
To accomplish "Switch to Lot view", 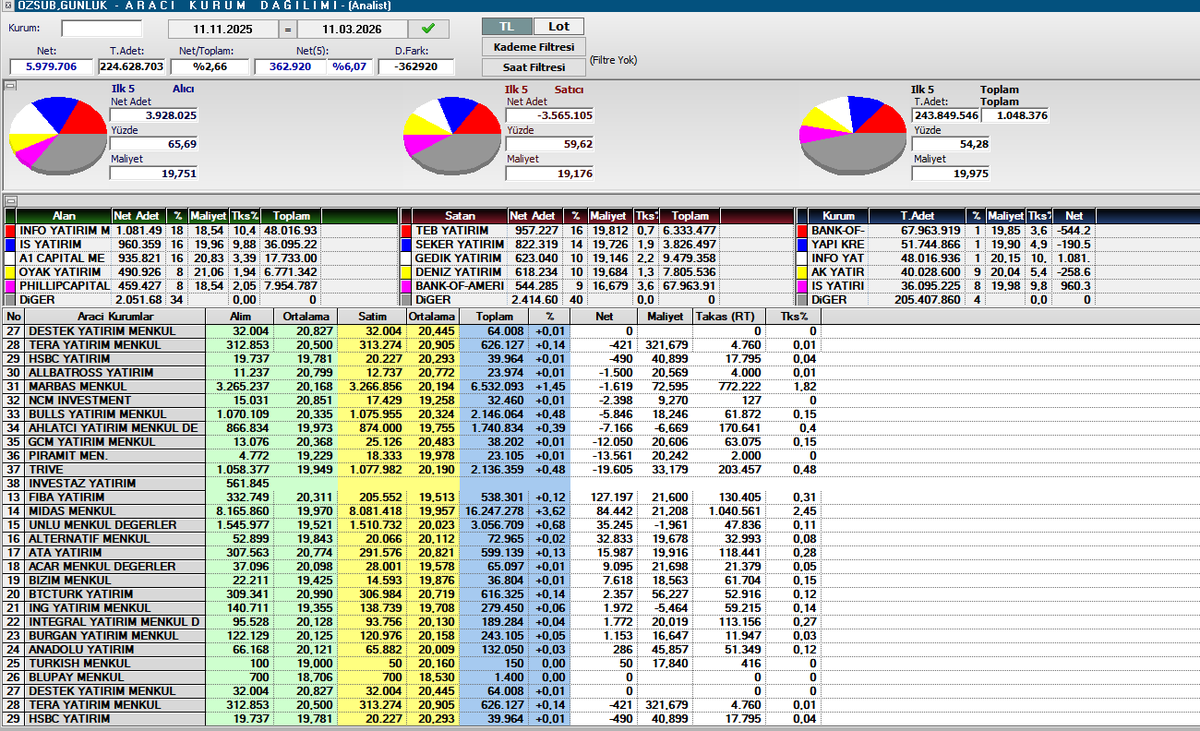I will coord(558,26).
